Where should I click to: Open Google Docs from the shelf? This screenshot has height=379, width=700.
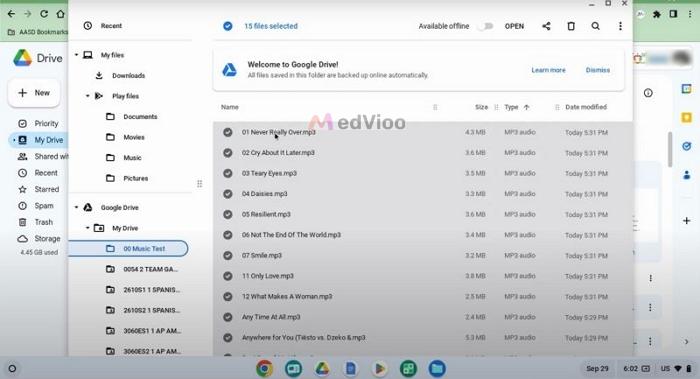(351, 369)
